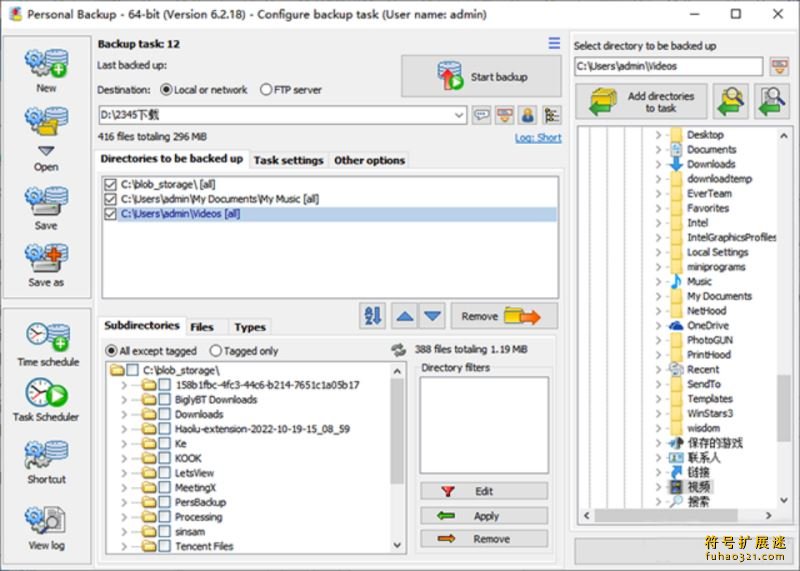Open the Time schedule settings

point(47,344)
